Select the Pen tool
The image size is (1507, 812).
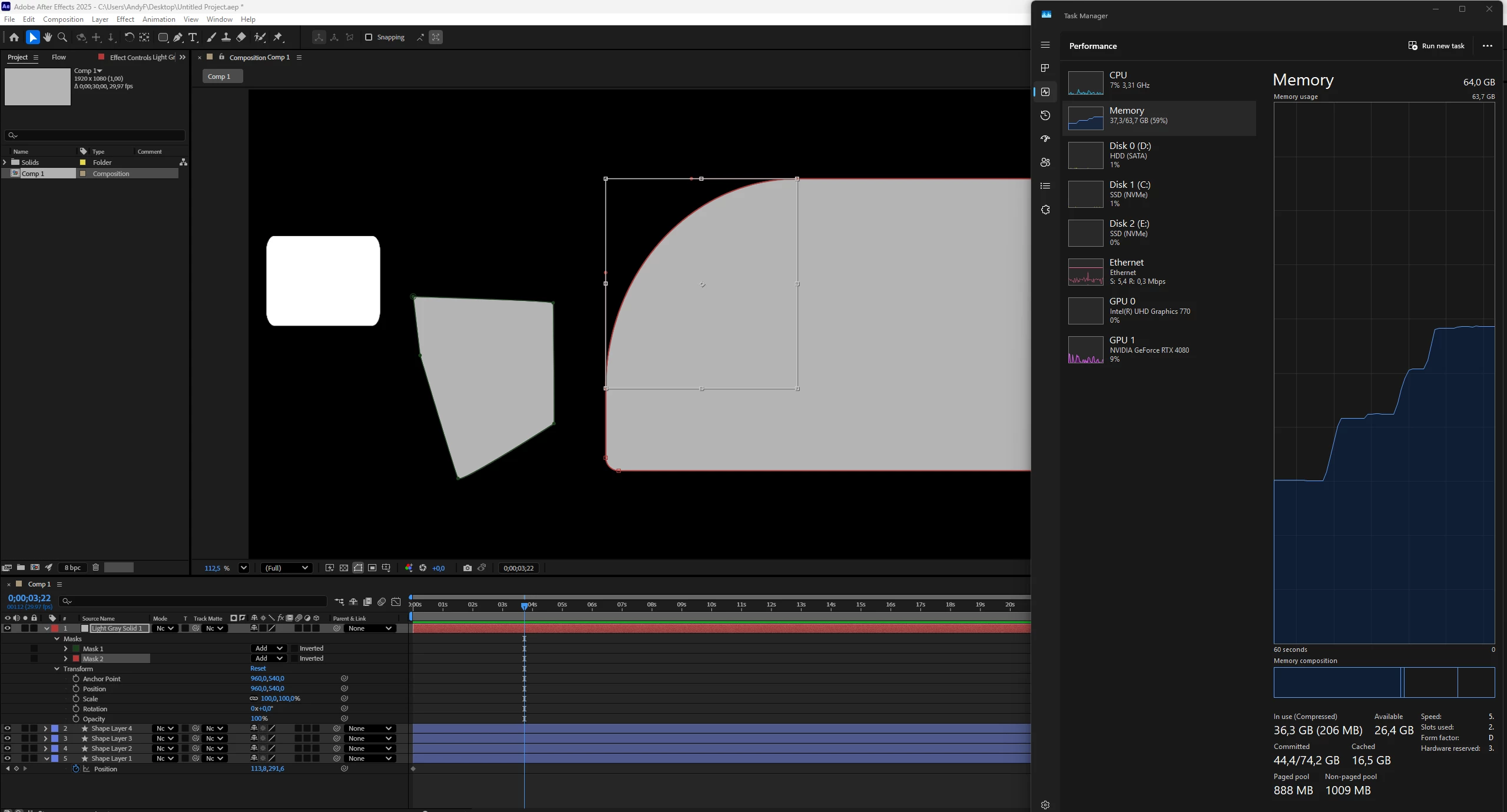178,37
